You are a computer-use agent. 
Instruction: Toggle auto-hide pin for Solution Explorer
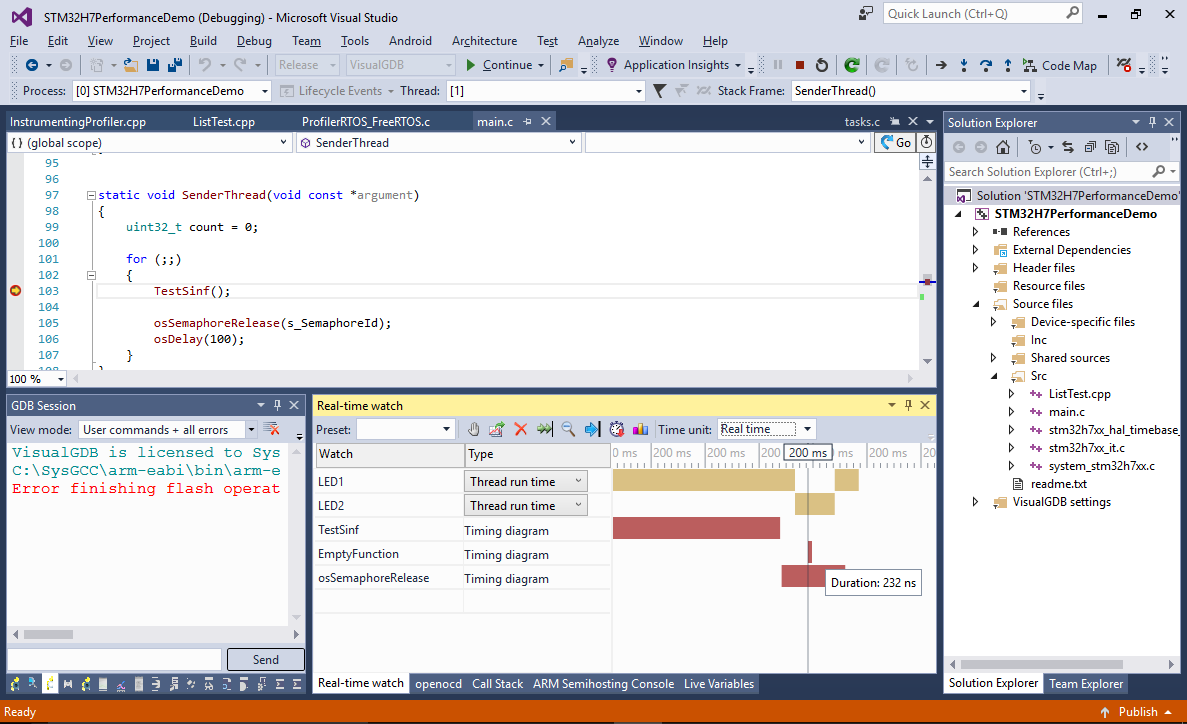(x=1152, y=122)
